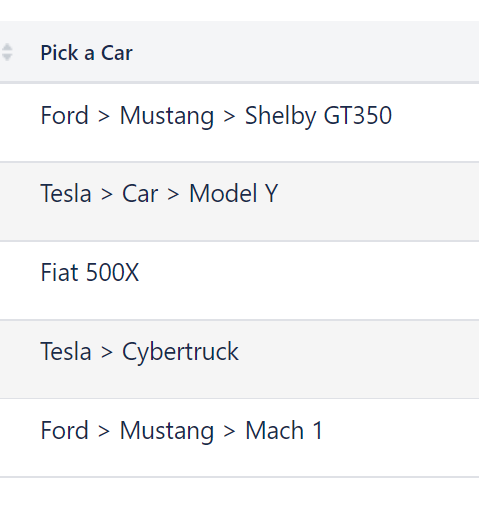The image size is (479, 505).
Task: Click the sort arrows icon in header
Action: [x=7, y=52]
